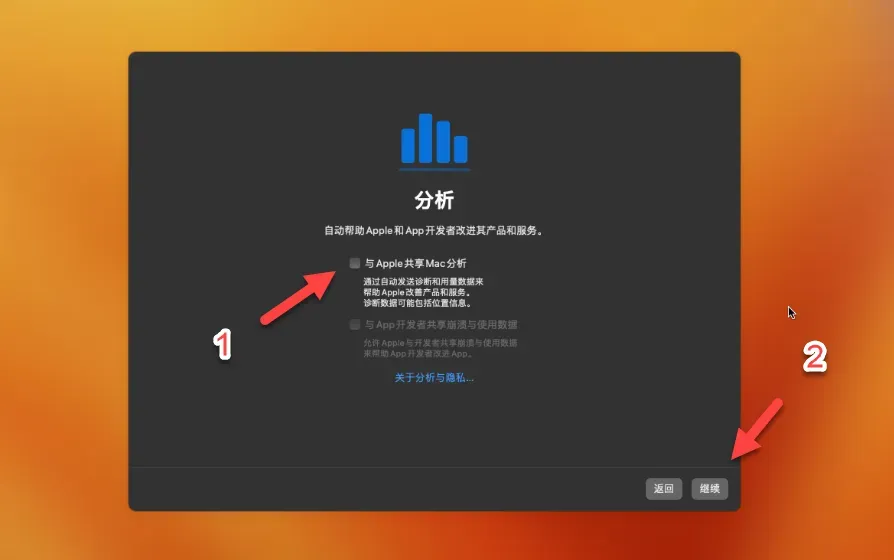Click the 与 App 开发者共享崩溃与使用数据 label
The image size is (894, 560).
click(x=441, y=324)
